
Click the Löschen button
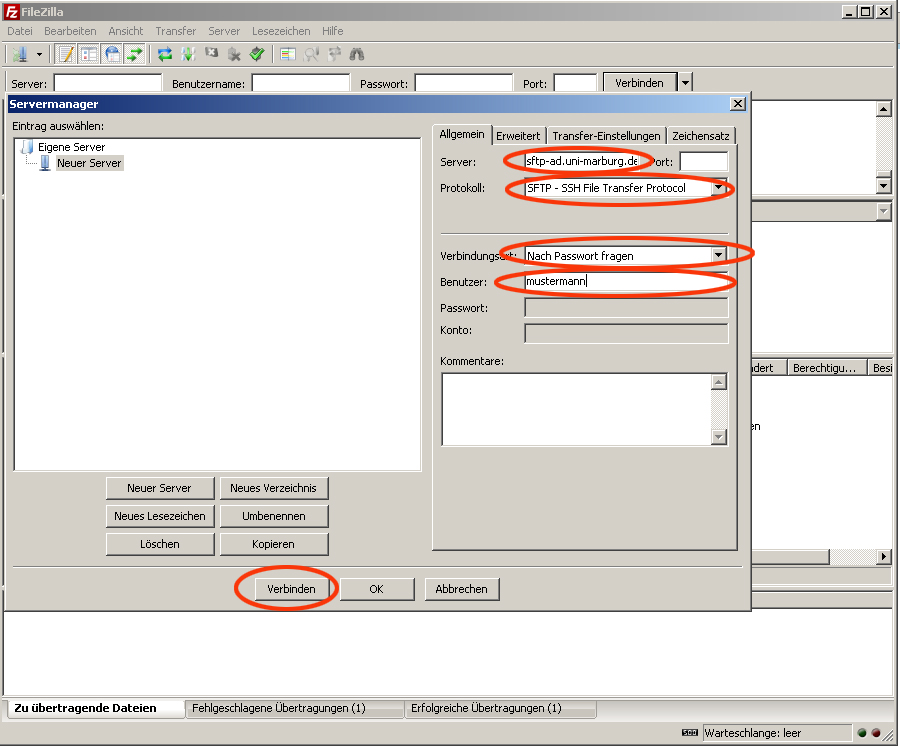pos(160,544)
